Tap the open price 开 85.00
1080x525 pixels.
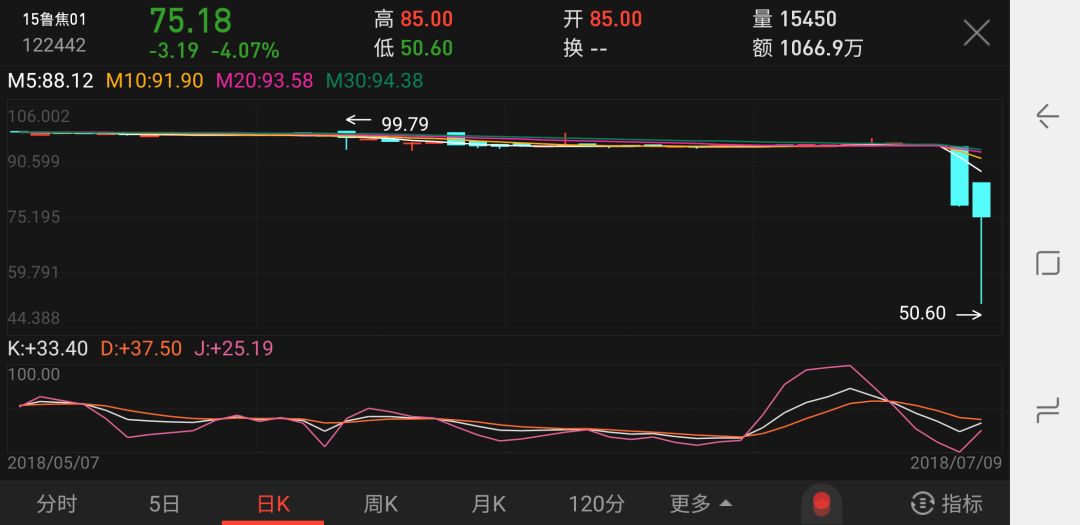click(x=603, y=19)
